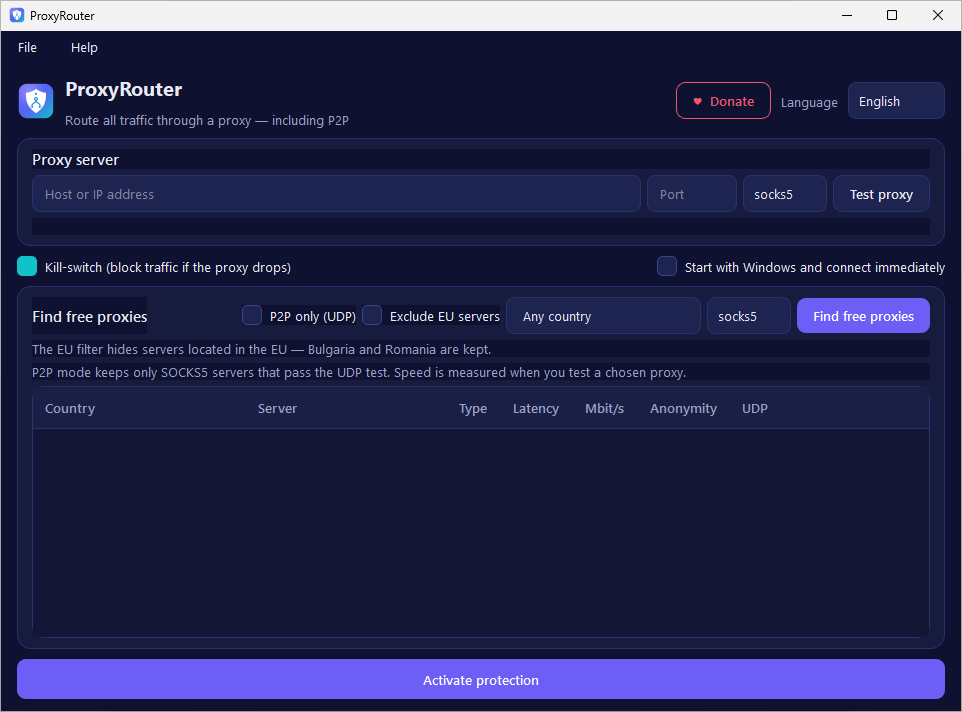The width and height of the screenshot is (962, 712).
Task: Click the ProxyRouter title bar app icon
Action: tap(17, 15)
